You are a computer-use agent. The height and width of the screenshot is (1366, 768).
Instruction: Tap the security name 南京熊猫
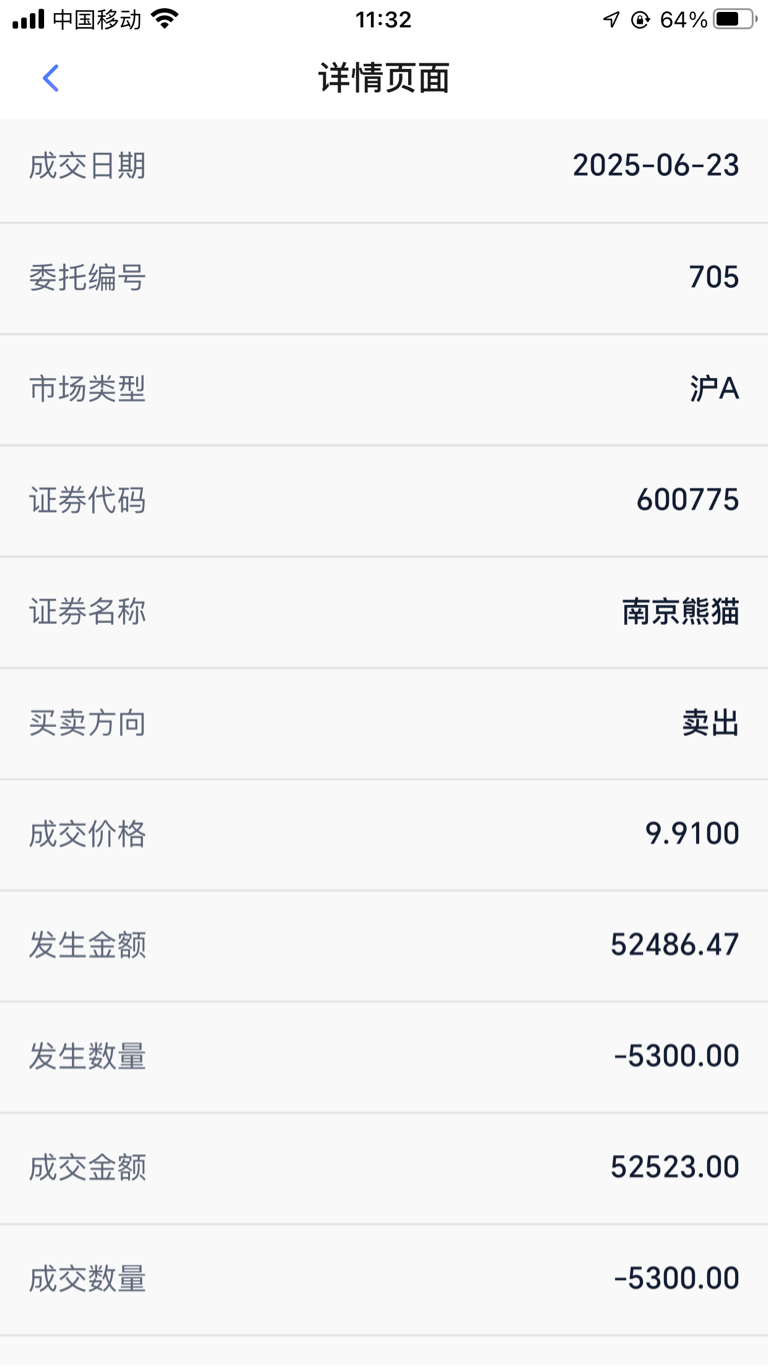pos(681,612)
